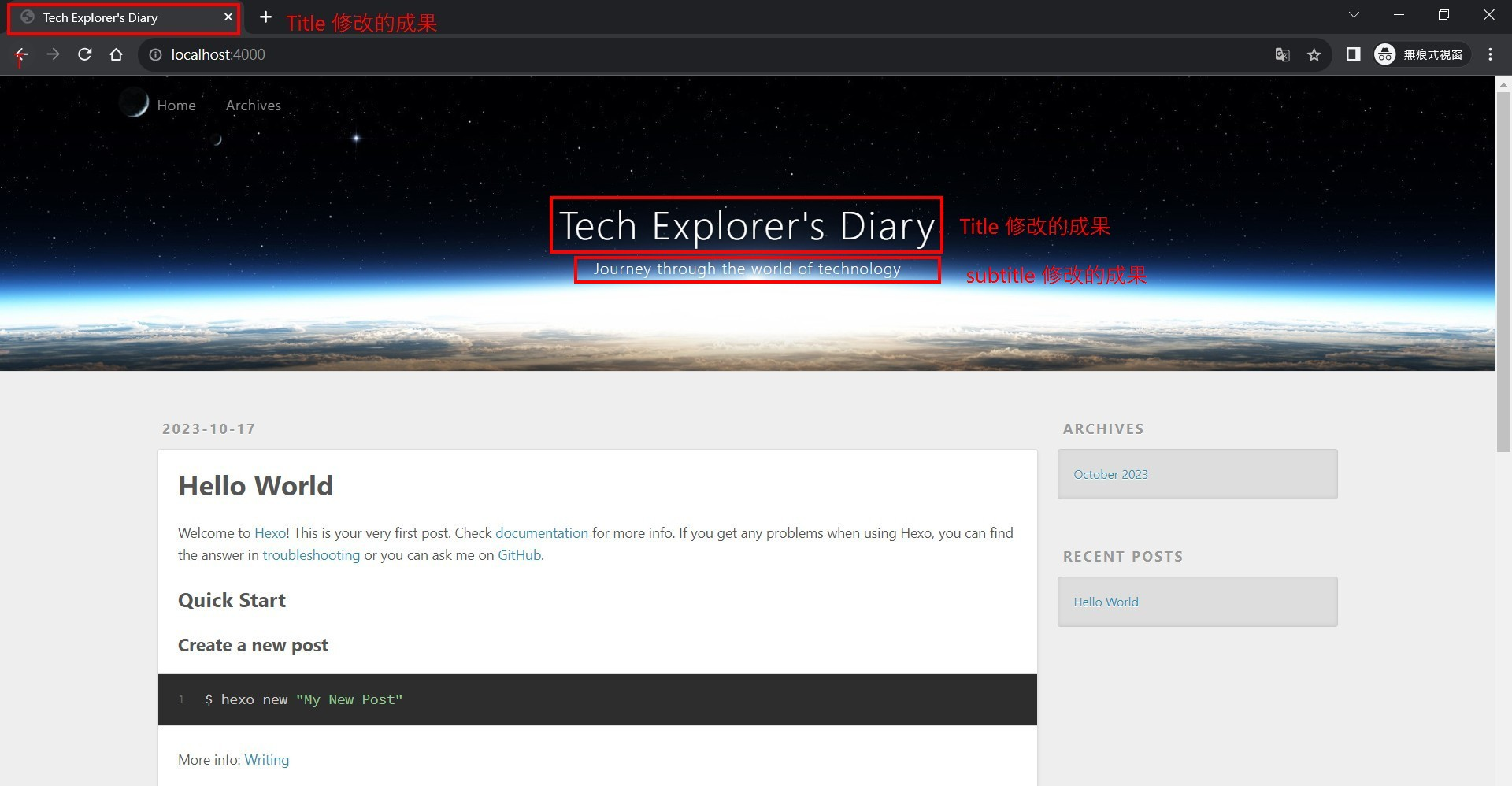Viewport: 1512px width, 786px height.
Task: Click the Quick Start heading
Action: tap(232, 600)
